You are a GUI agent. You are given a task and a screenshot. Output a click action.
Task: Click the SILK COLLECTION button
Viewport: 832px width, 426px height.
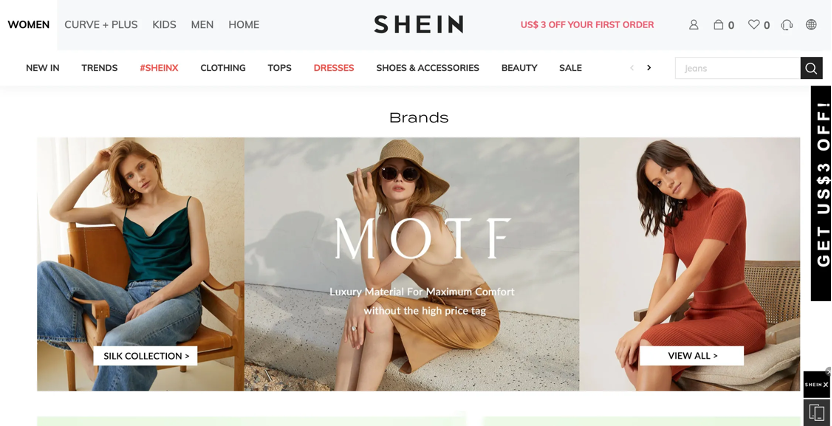(145, 356)
